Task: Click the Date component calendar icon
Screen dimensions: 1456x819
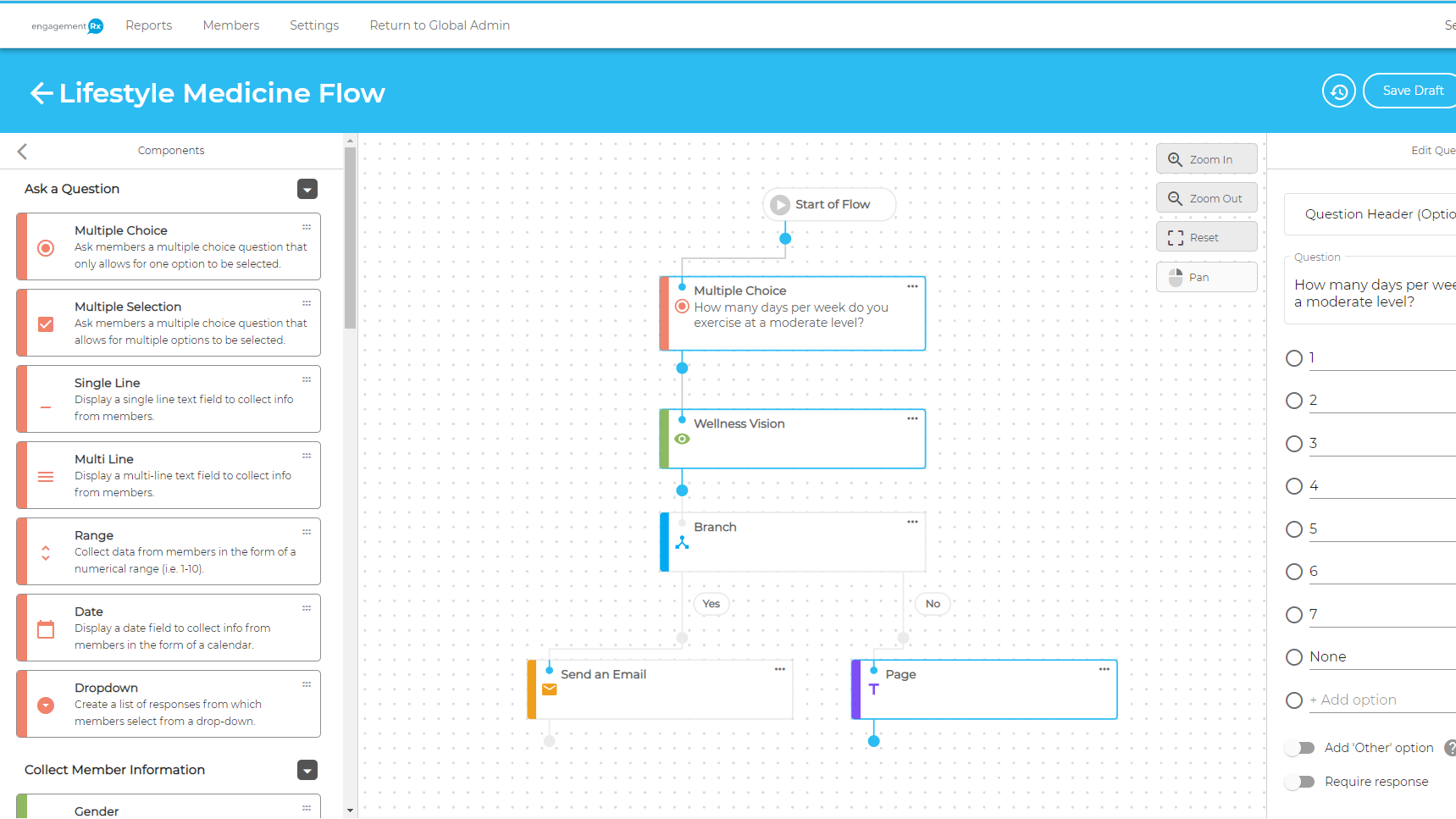Action: tap(46, 628)
